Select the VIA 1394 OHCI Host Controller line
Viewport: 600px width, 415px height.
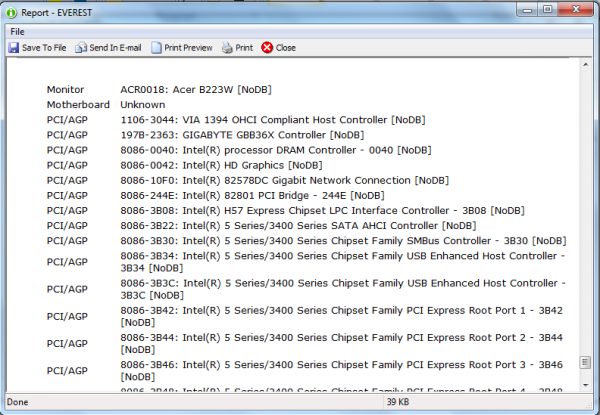point(273,120)
